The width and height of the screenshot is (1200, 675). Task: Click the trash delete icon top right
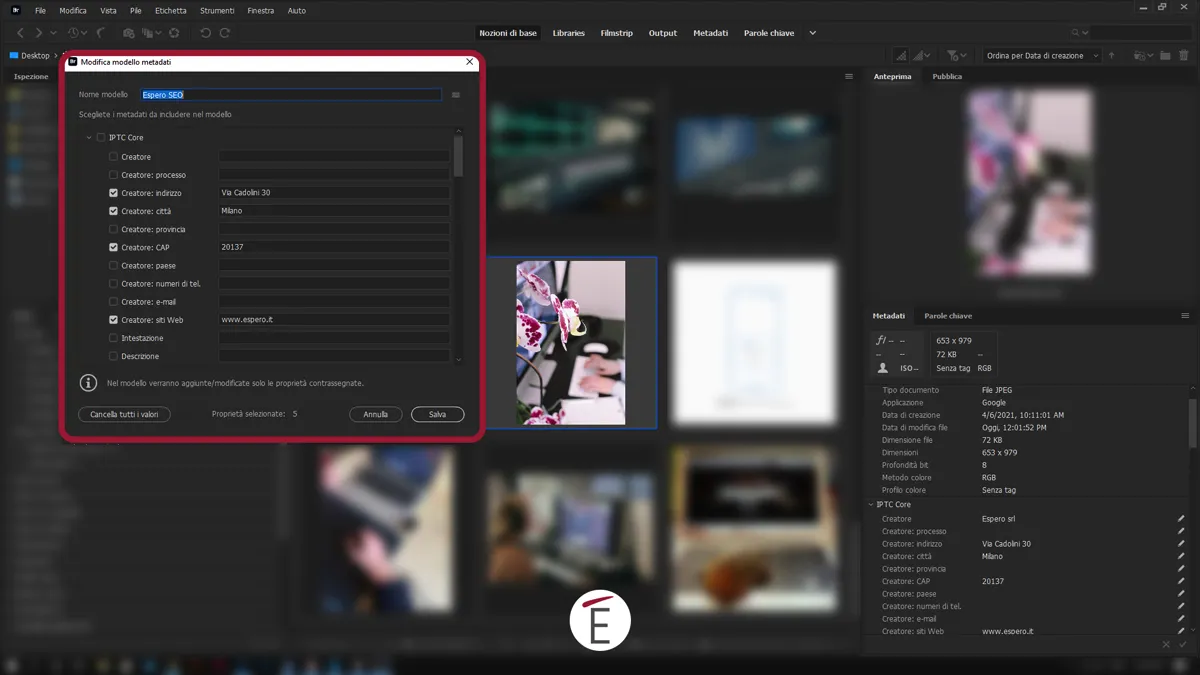coord(1184,55)
